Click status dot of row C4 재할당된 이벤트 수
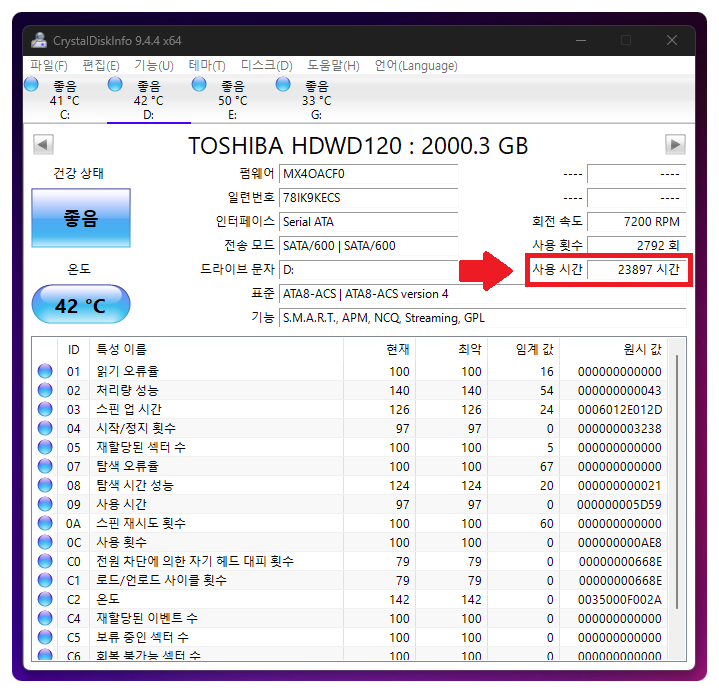This screenshot has width=719, height=693. click(45, 618)
